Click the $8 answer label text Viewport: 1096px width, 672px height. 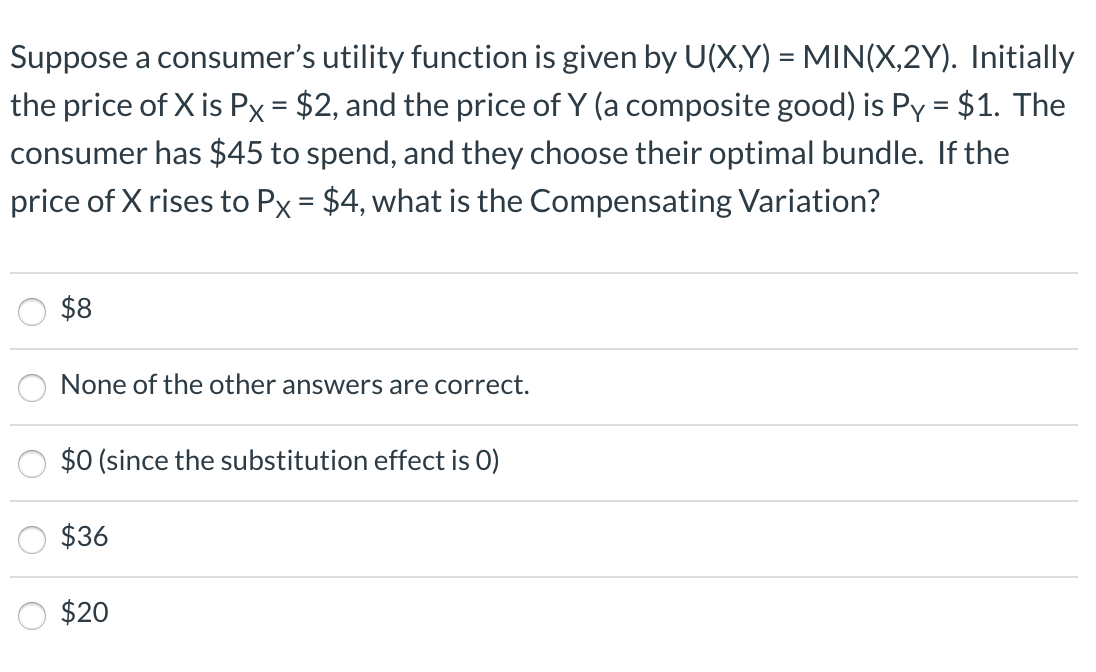tap(76, 309)
